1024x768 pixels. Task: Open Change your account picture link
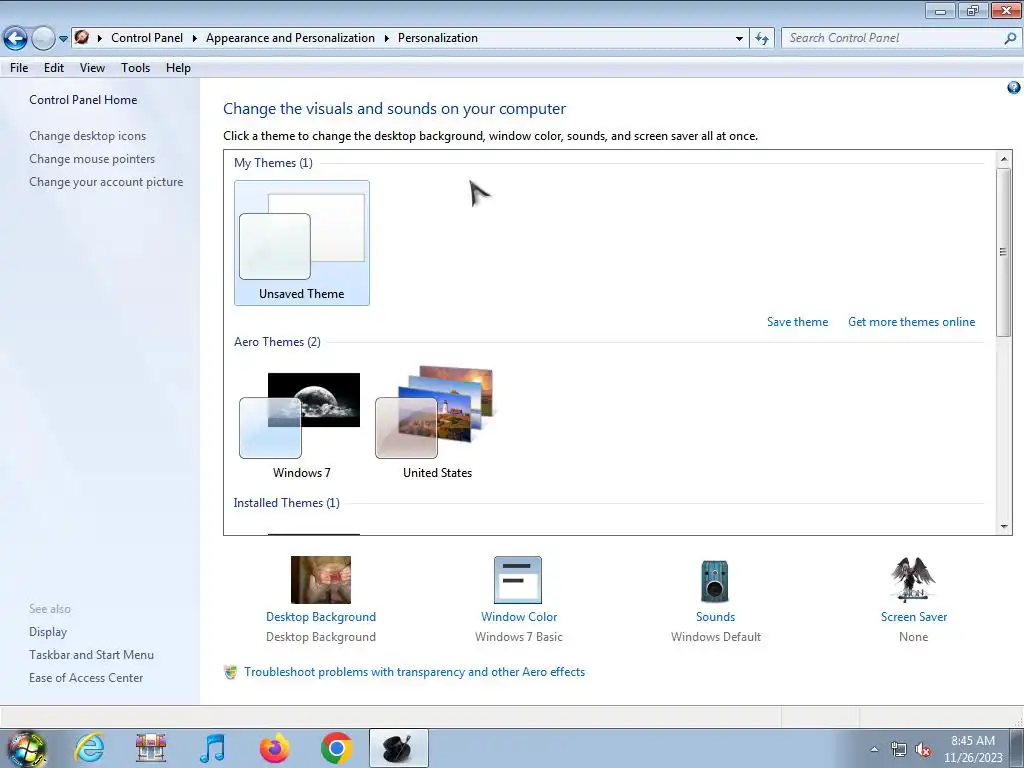[106, 182]
